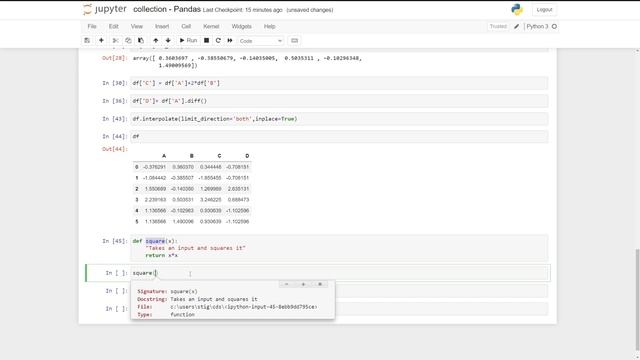The height and width of the screenshot is (360, 640).
Task: Paste cells below icon
Action: pos(141,40)
